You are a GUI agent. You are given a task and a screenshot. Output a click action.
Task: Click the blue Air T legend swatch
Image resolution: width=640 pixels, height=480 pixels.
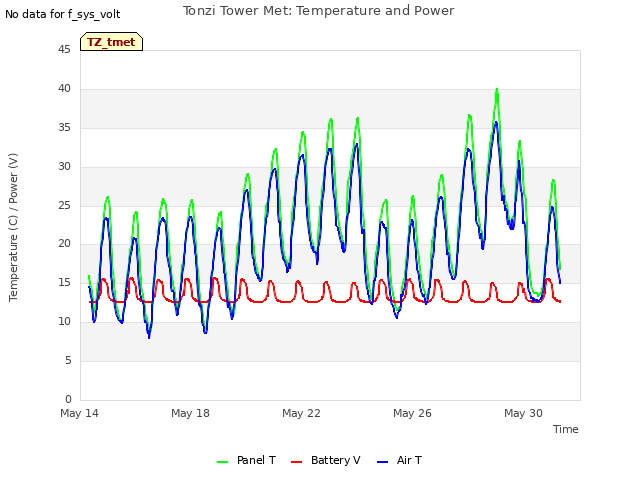pos(382,462)
